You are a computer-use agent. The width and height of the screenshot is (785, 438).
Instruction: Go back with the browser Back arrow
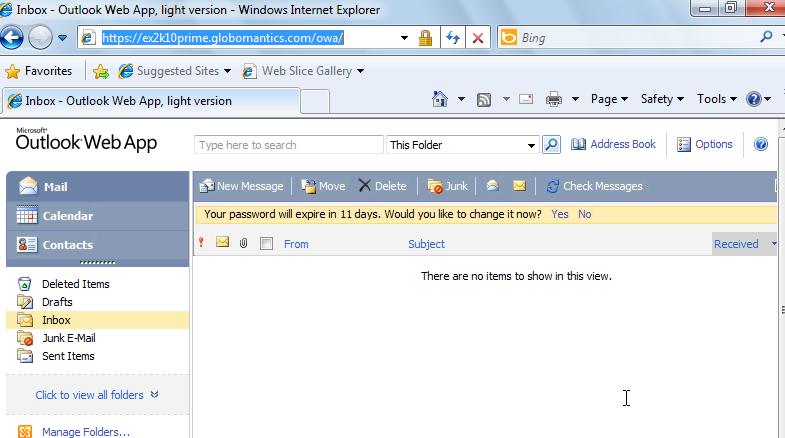click(x=12, y=38)
